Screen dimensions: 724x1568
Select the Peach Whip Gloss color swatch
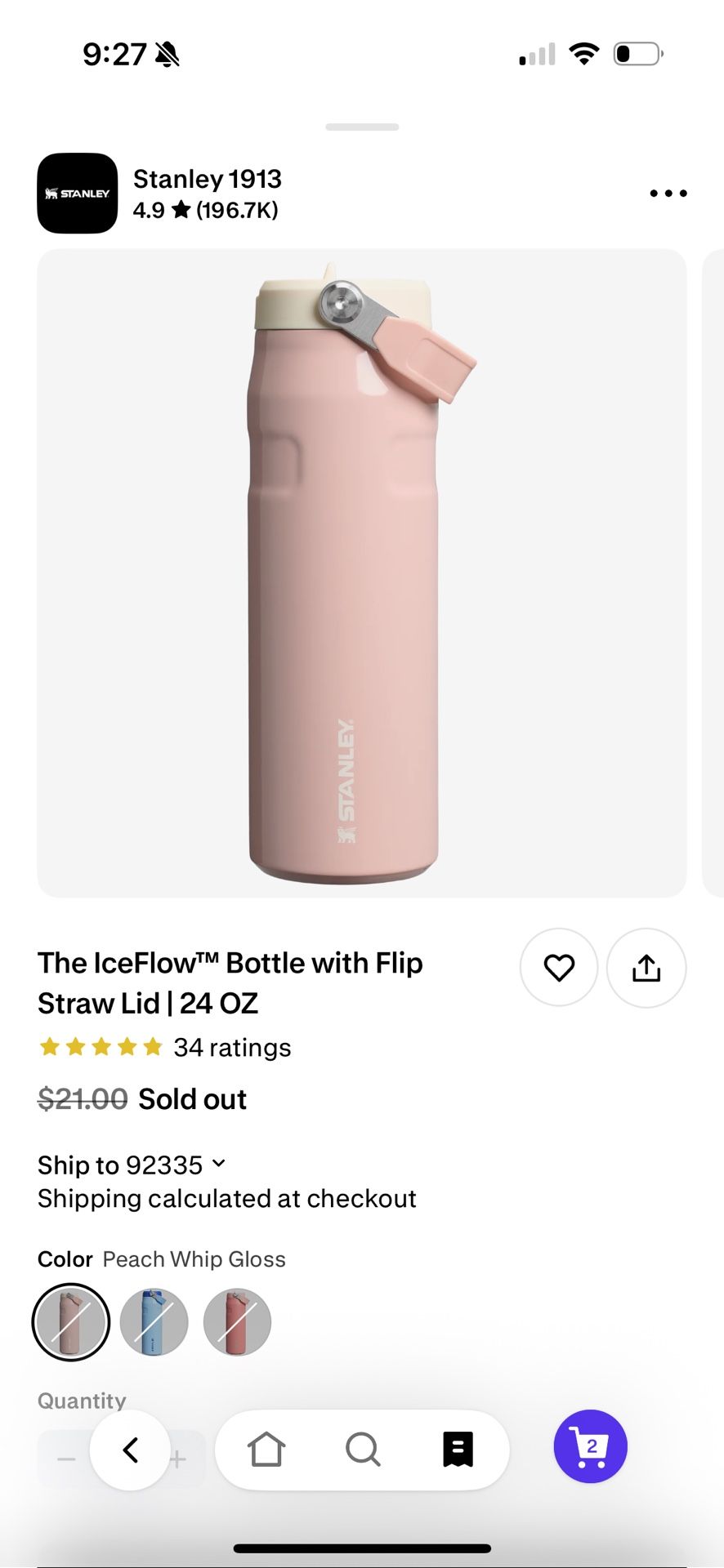[71, 1322]
